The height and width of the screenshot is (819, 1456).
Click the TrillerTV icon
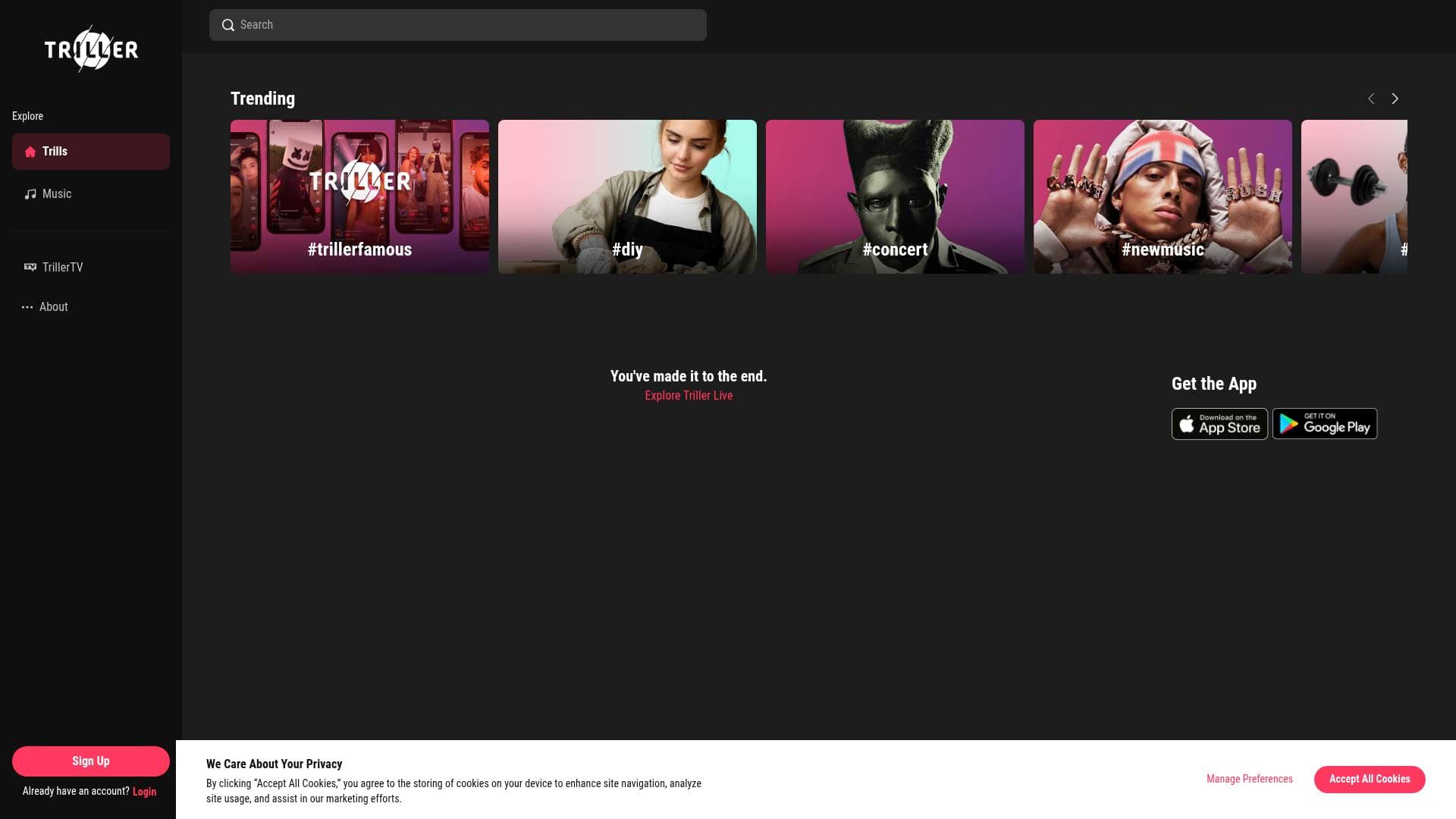coord(30,267)
